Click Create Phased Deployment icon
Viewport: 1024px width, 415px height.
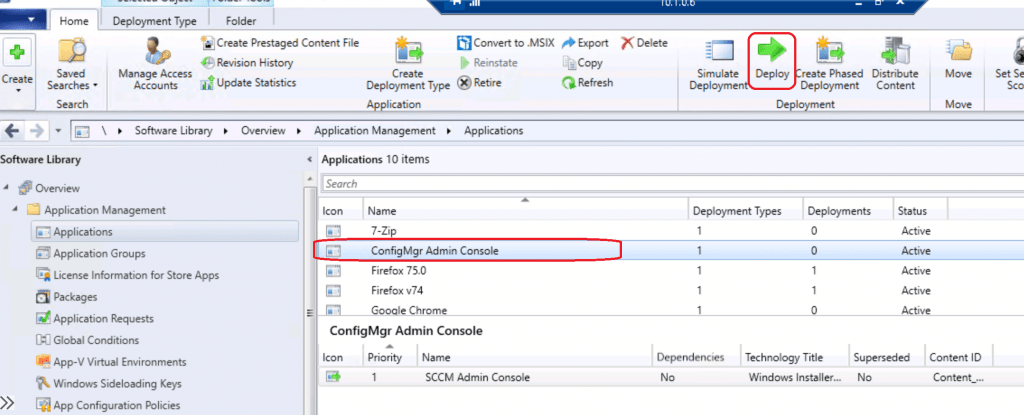coord(829,65)
